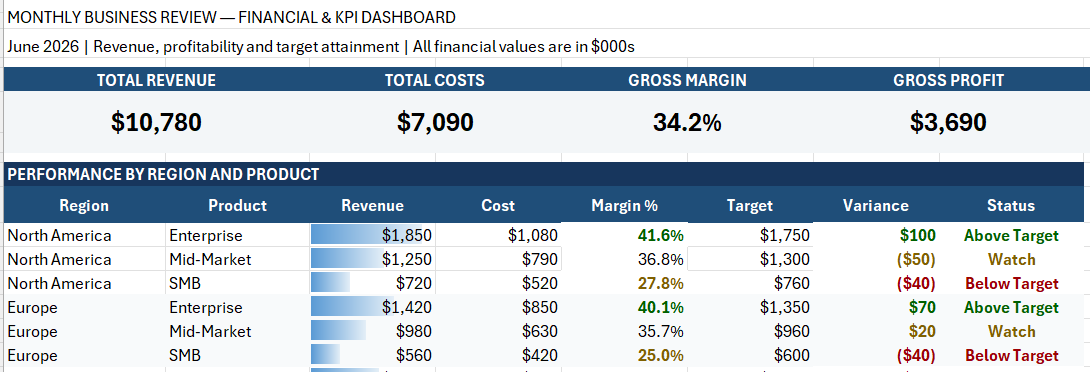Select the $760 target cell
1090x372 pixels.
click(749, 283)
